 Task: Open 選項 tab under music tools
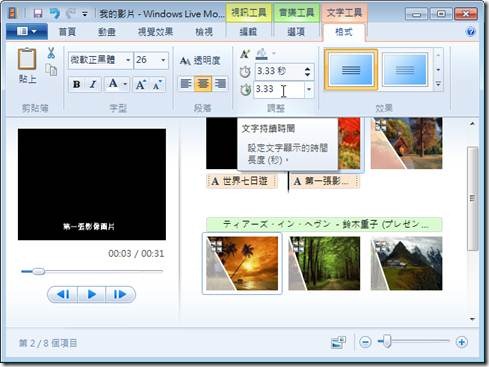(x=296, y=32)
